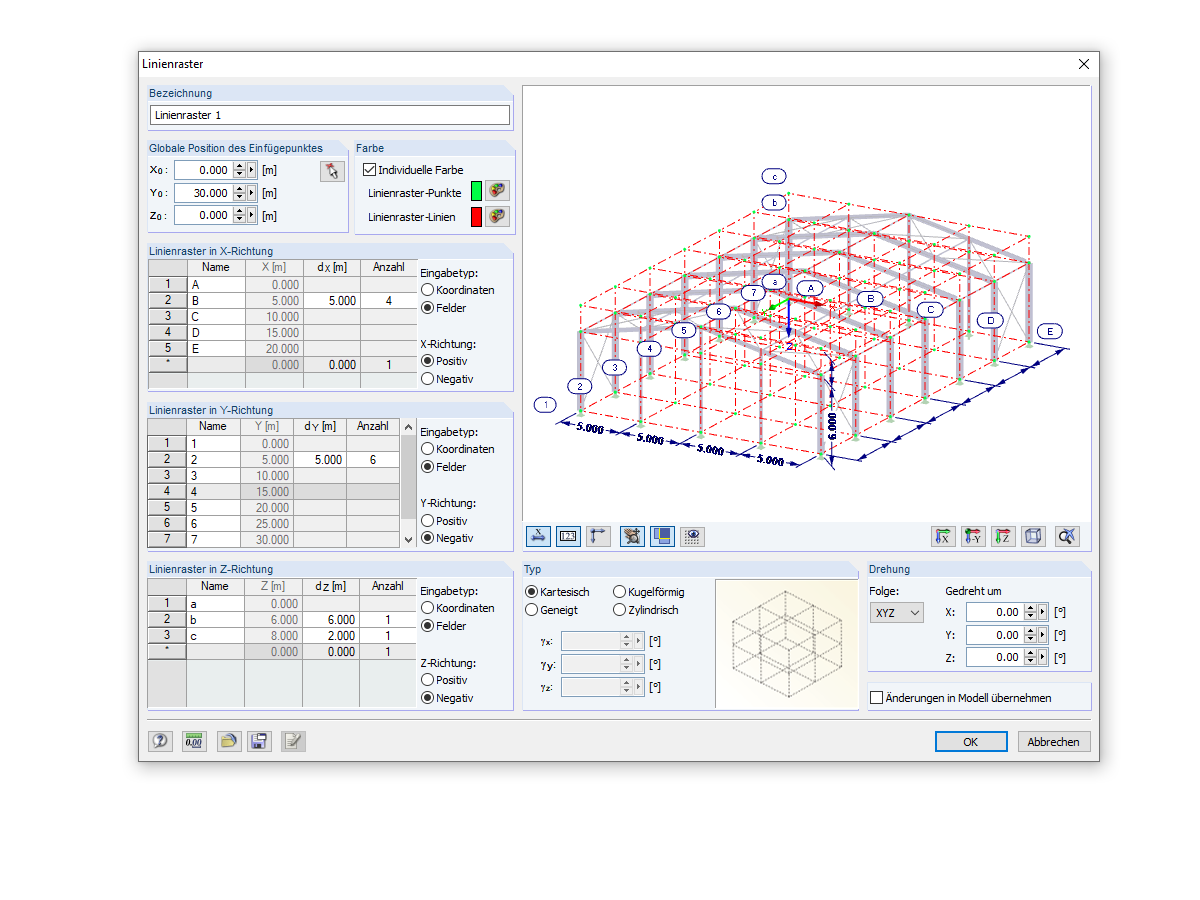Choose Zylindrisch grid type
1200x900 pixels.
(x=619, y=610)
